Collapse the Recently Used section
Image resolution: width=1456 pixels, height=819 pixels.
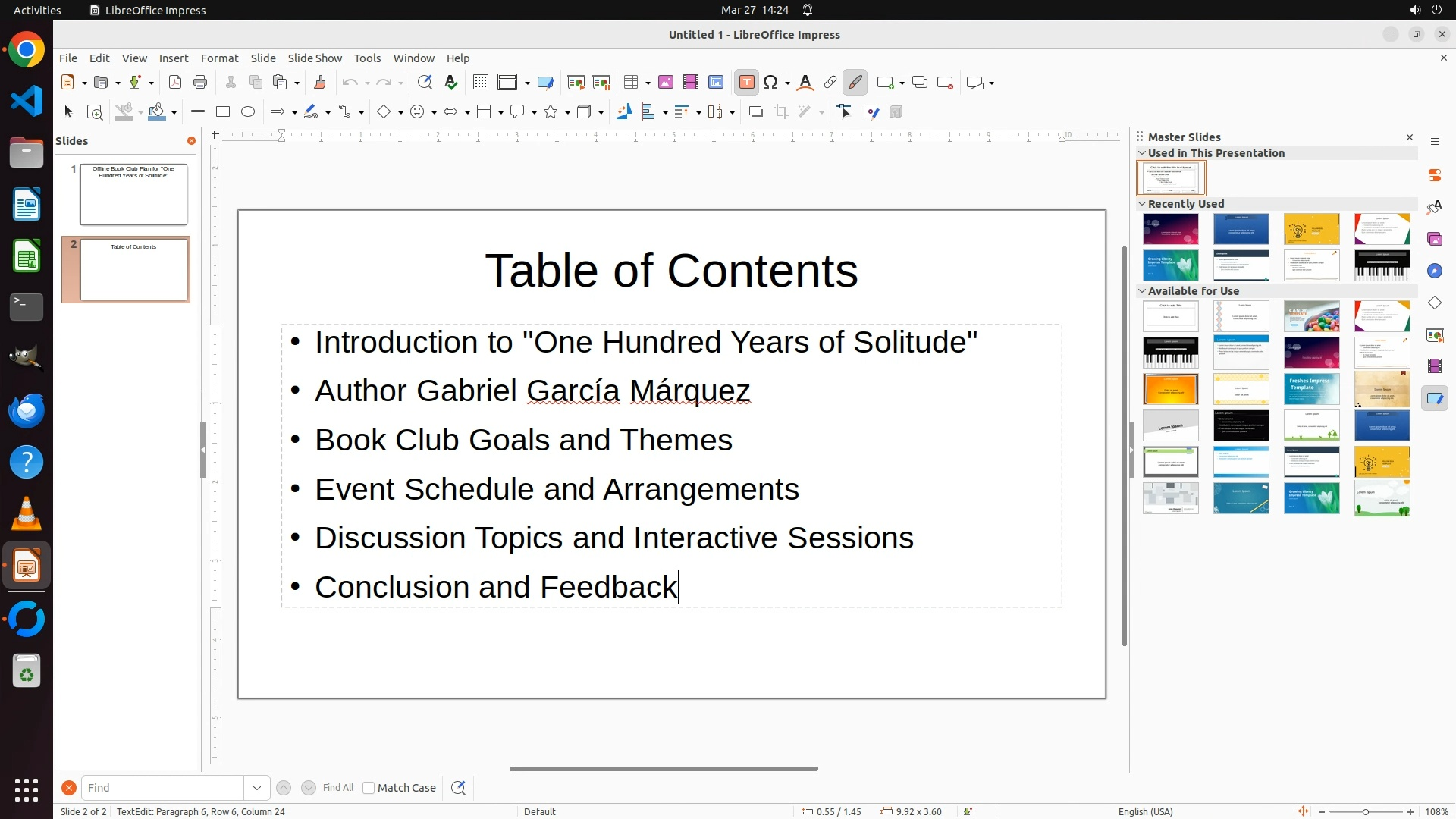[x=1142, y=204]
